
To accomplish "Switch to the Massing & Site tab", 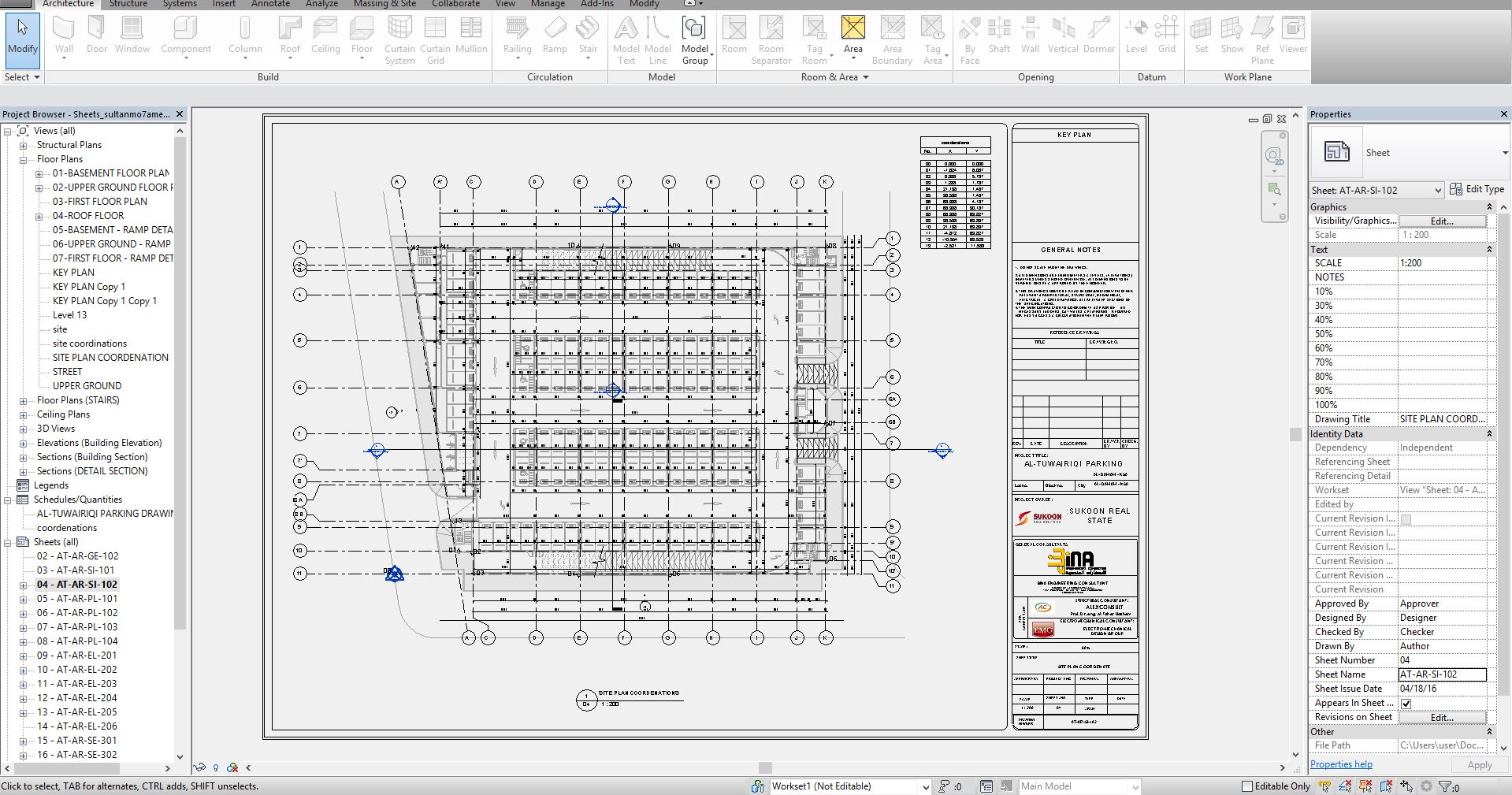I will pyautogui.click(x=385, y=4).
